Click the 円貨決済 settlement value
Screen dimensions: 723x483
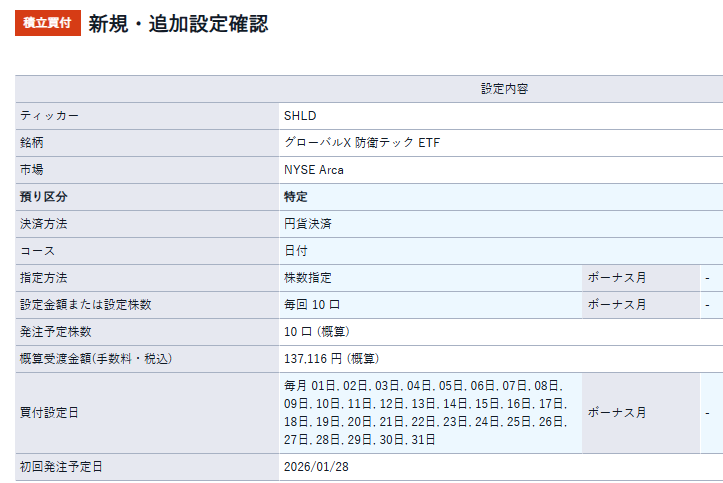coord(308,224)
